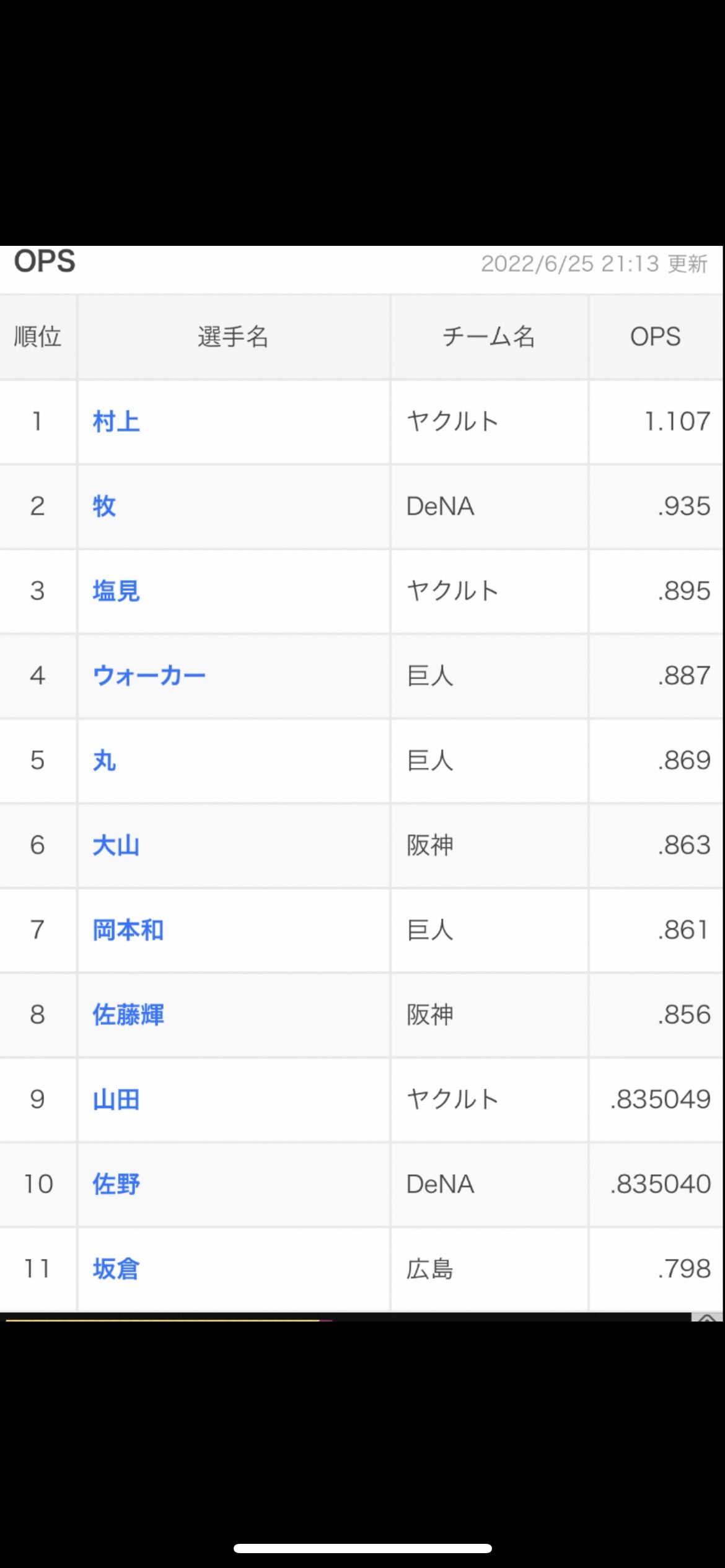Click the 順位 column header
Viewport: 725px width, 1568px height.
[x=38, y=337]
